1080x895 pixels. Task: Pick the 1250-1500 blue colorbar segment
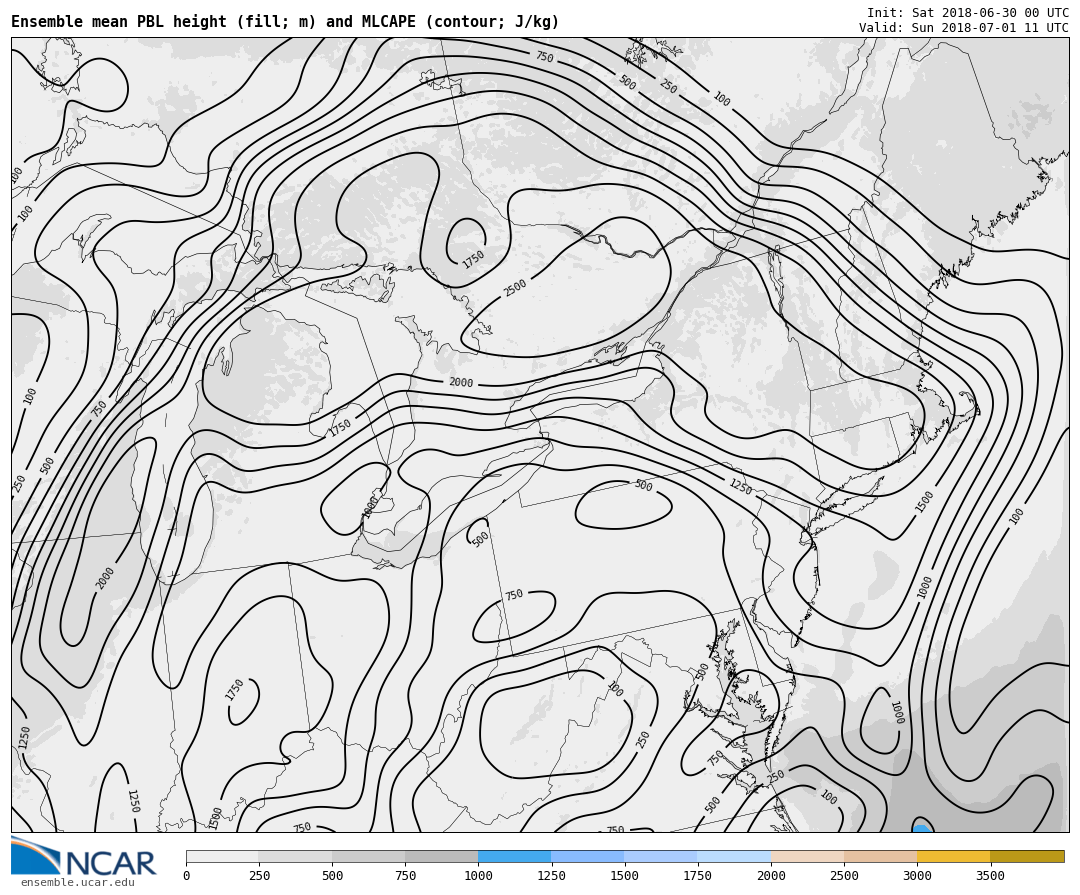[x=588, y=856]
